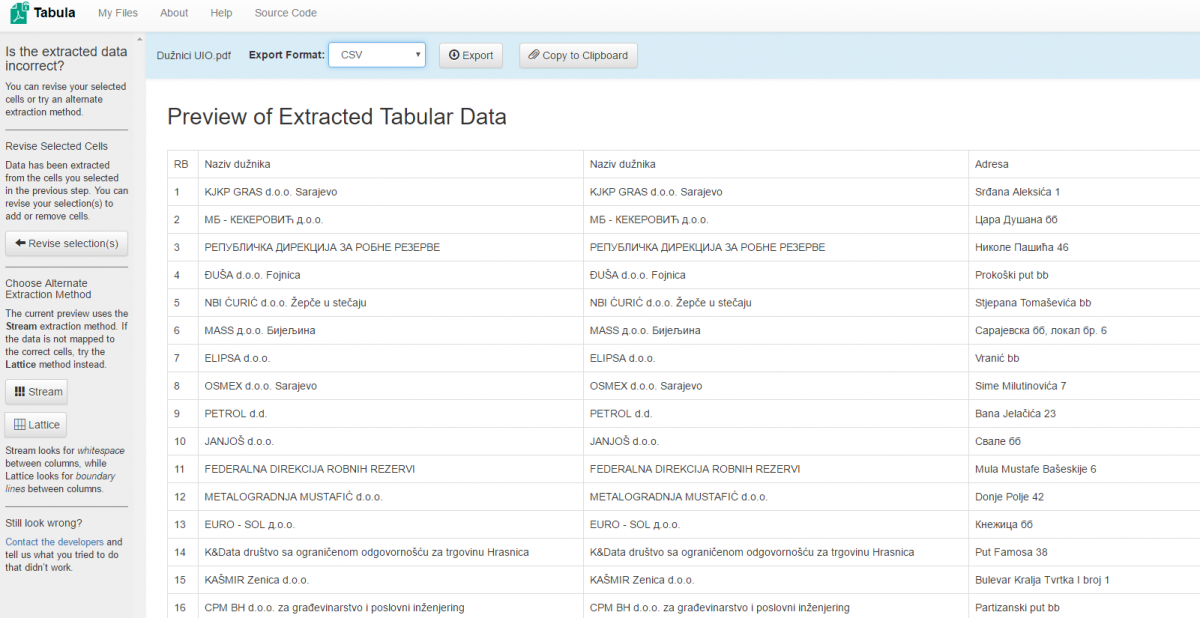Select the address cell Partizanski put bb
The width and height of the screenshot is (1200, 618).
(x=1084, y=607)
